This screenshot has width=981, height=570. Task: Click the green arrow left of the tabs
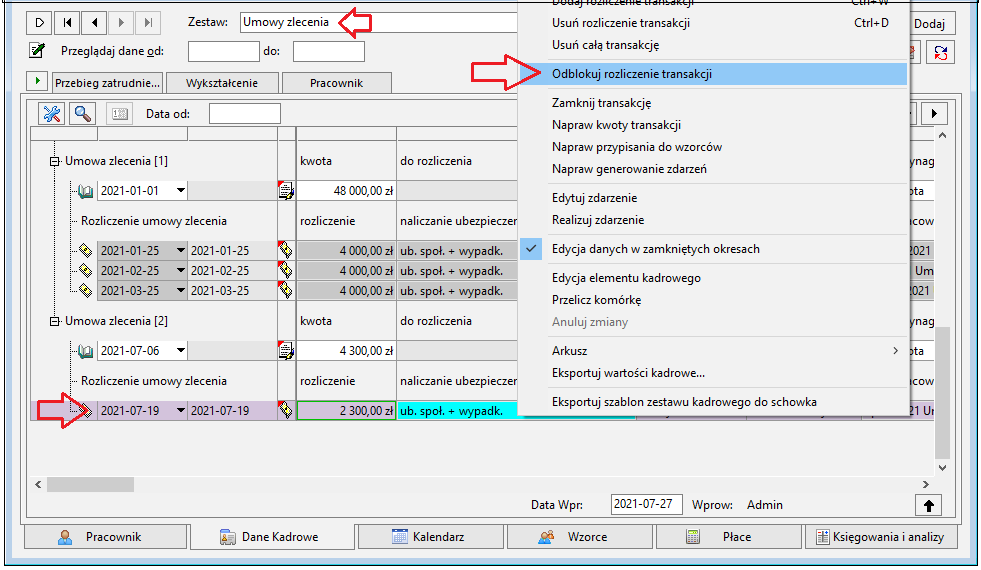[x=37, y=81]
